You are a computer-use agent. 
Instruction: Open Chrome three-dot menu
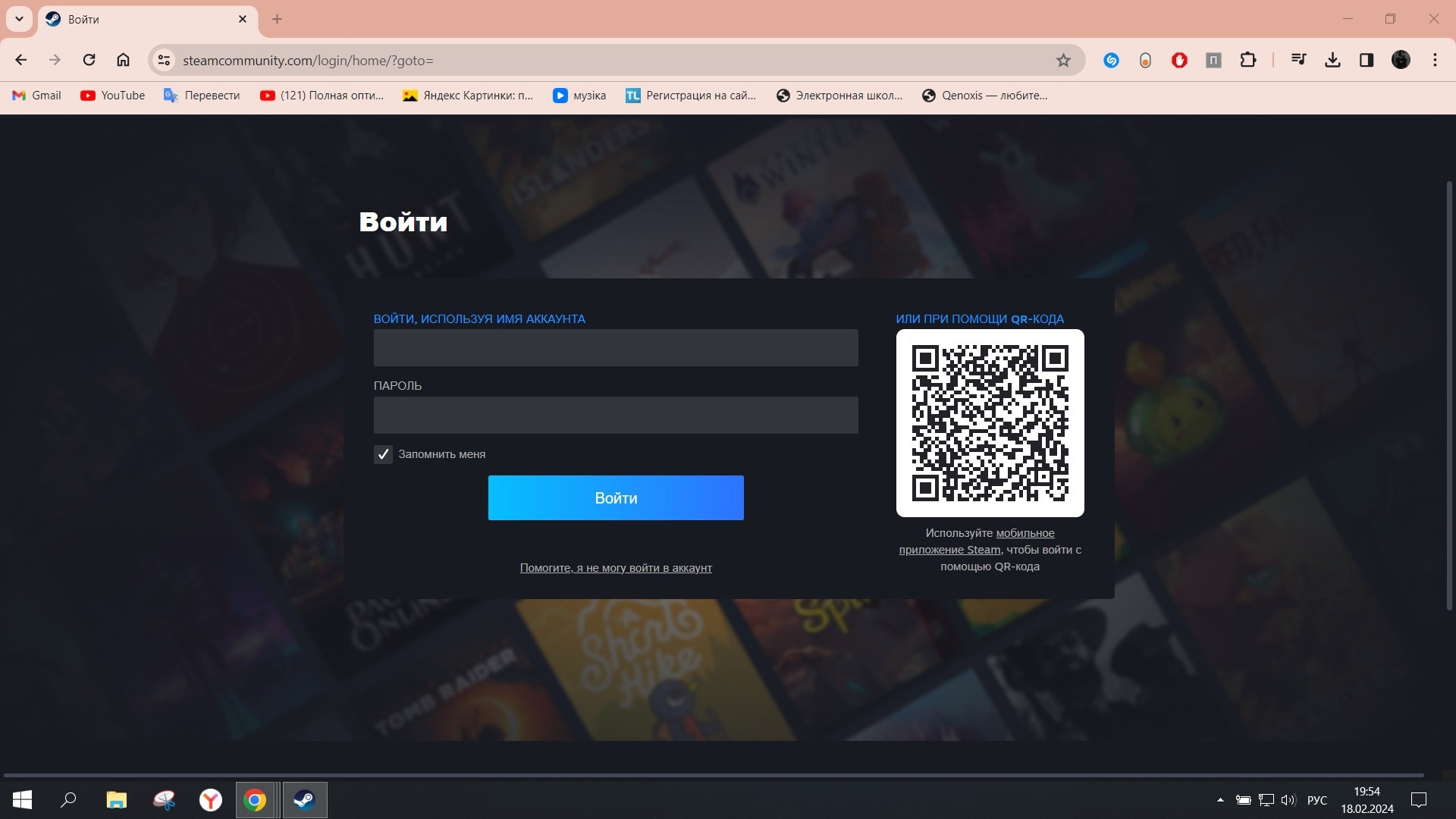coord(1435,60)
